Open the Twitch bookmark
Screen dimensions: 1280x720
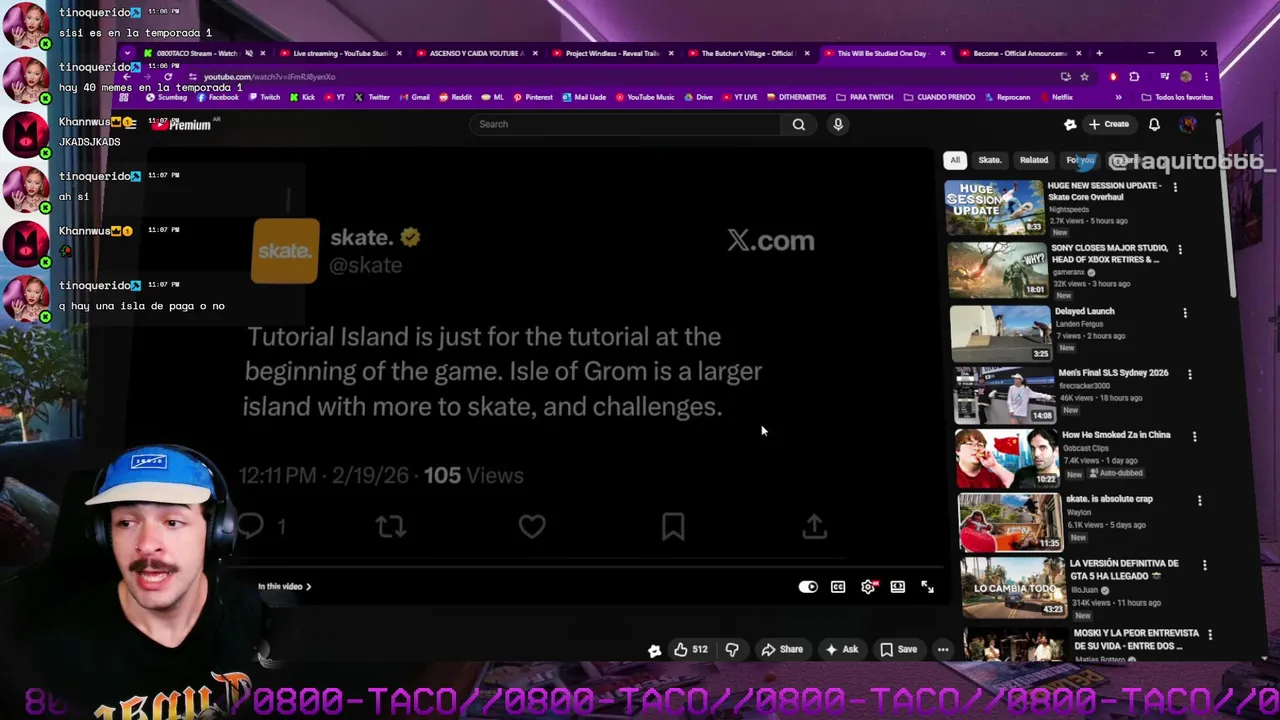(x=264, y=97)
